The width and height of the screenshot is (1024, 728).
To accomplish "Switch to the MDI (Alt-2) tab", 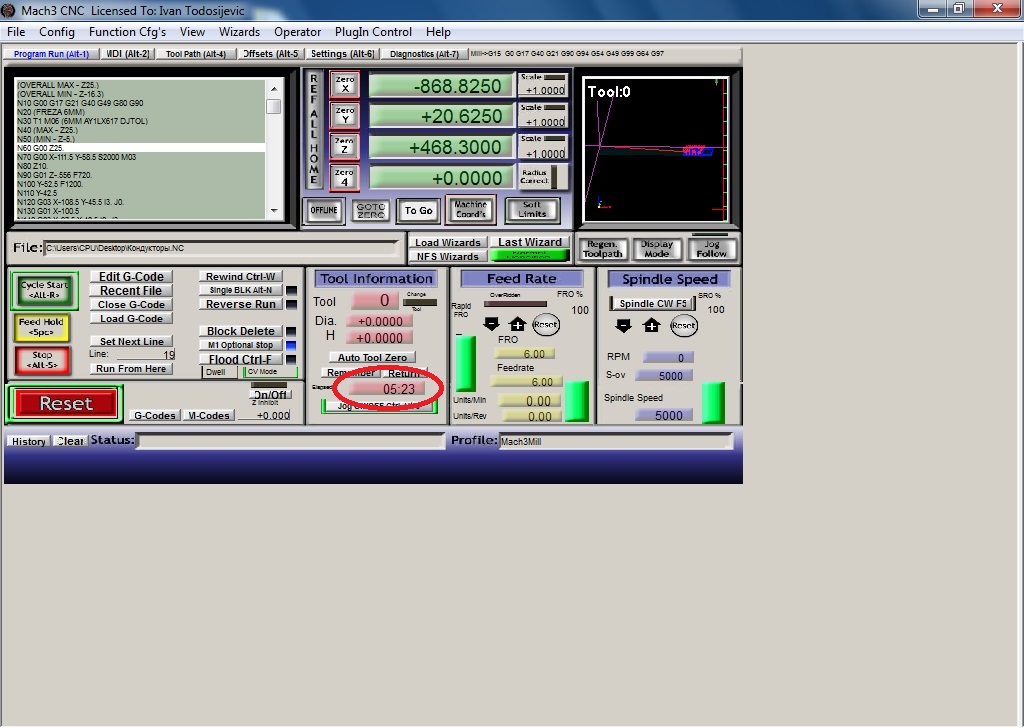I will (x=127, y=54).
